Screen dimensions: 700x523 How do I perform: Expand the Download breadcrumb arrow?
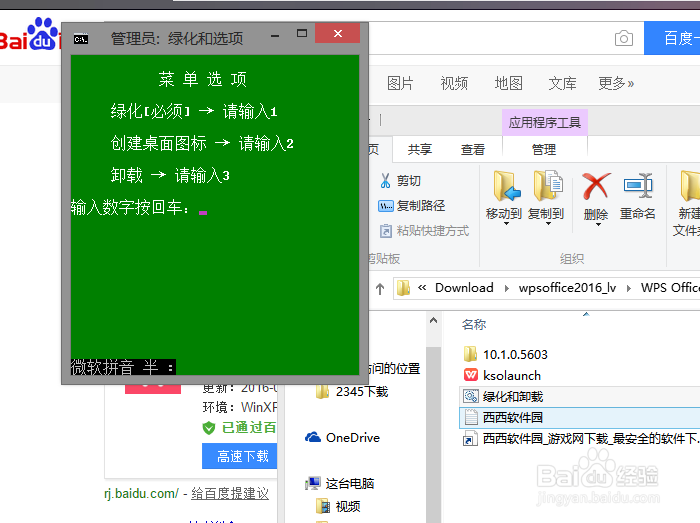pyautogui.click(x=506, y=288)
